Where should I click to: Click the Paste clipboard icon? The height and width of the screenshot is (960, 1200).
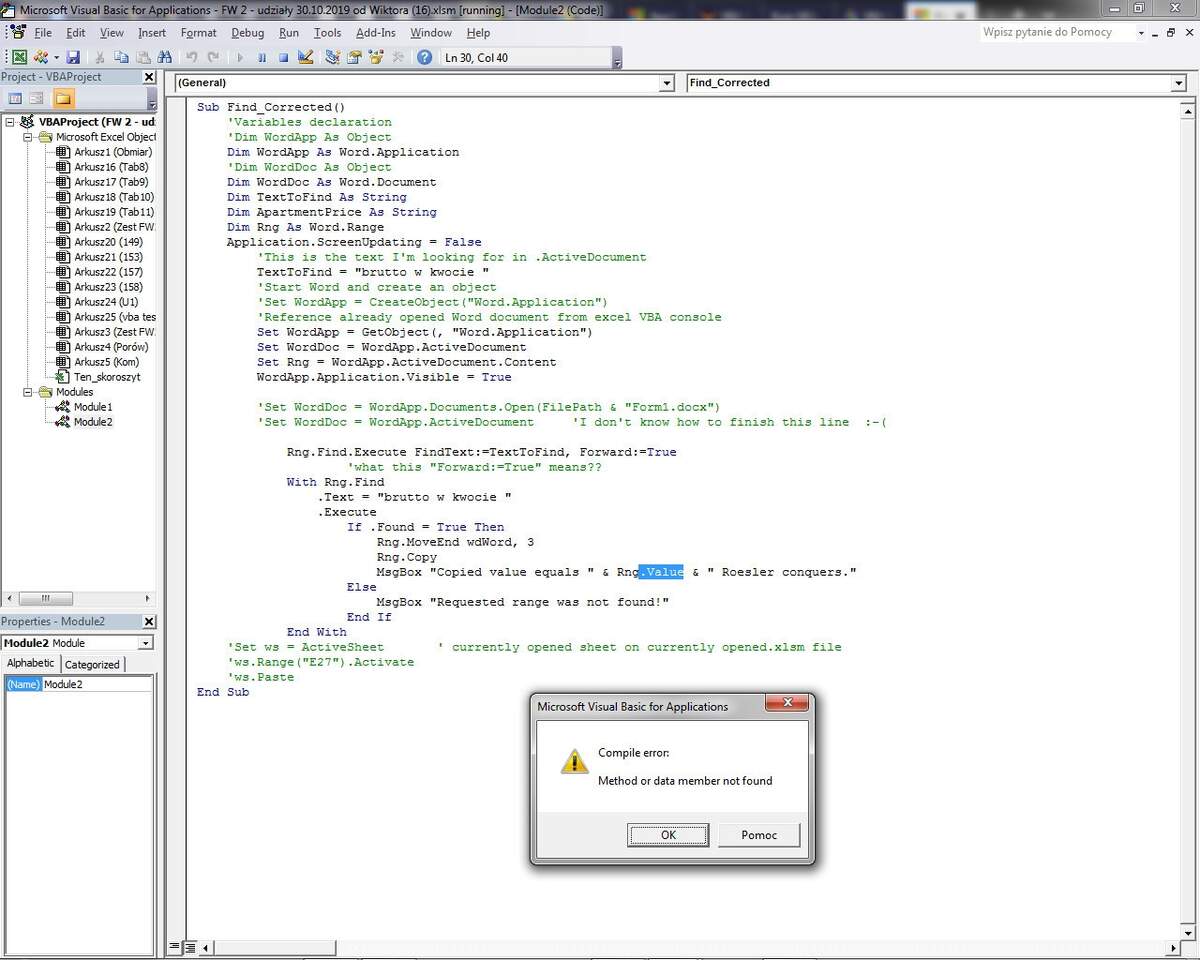click(x=143, y=58)
